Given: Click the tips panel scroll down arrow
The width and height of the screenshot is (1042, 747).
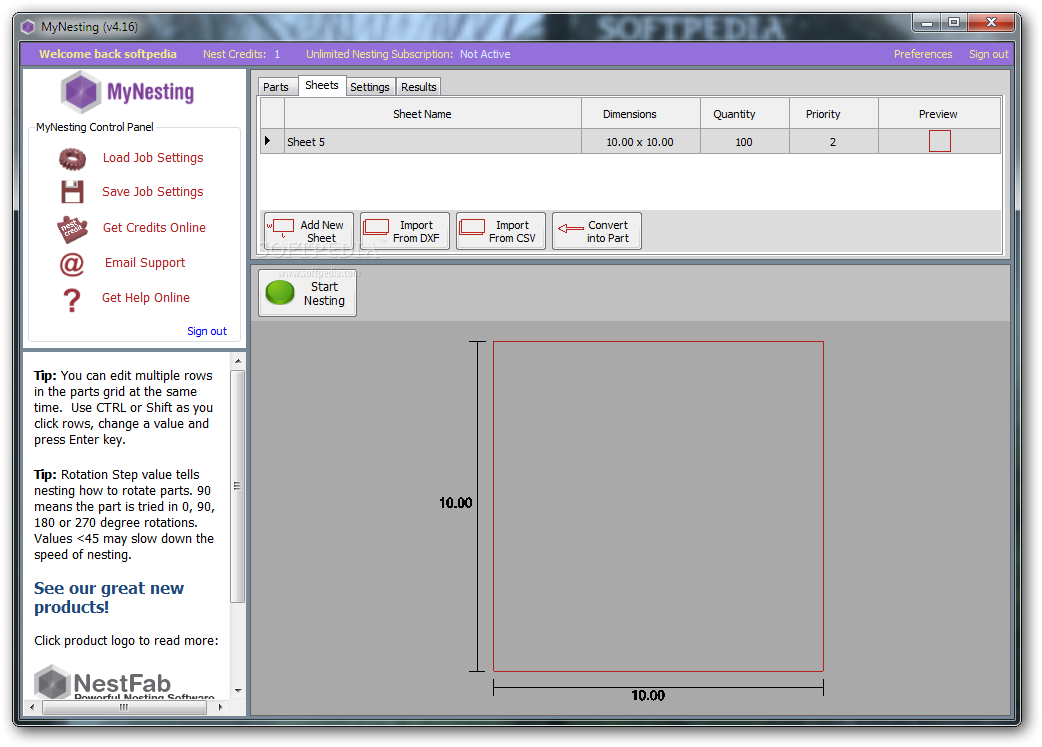Looking at the screenshot, I should [238, 691].
